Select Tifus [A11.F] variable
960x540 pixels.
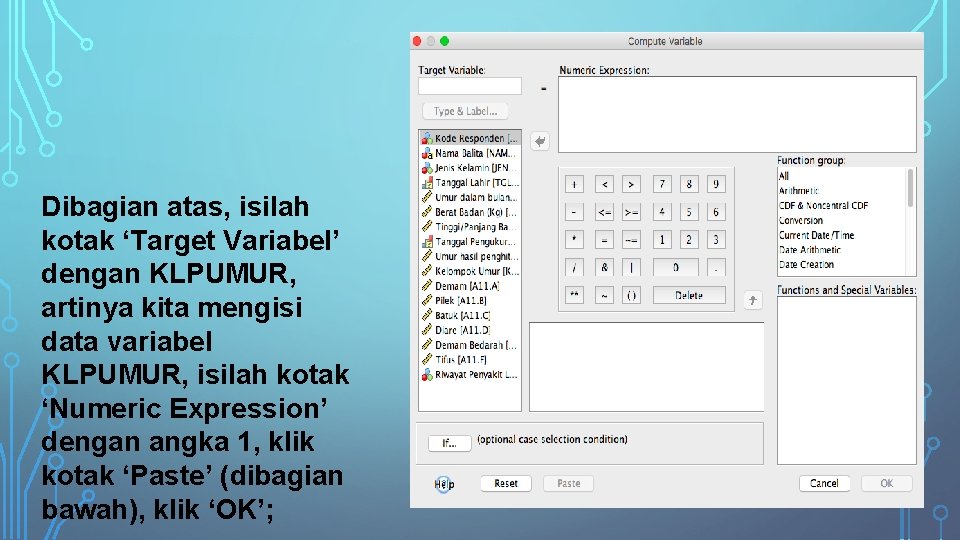470,359
